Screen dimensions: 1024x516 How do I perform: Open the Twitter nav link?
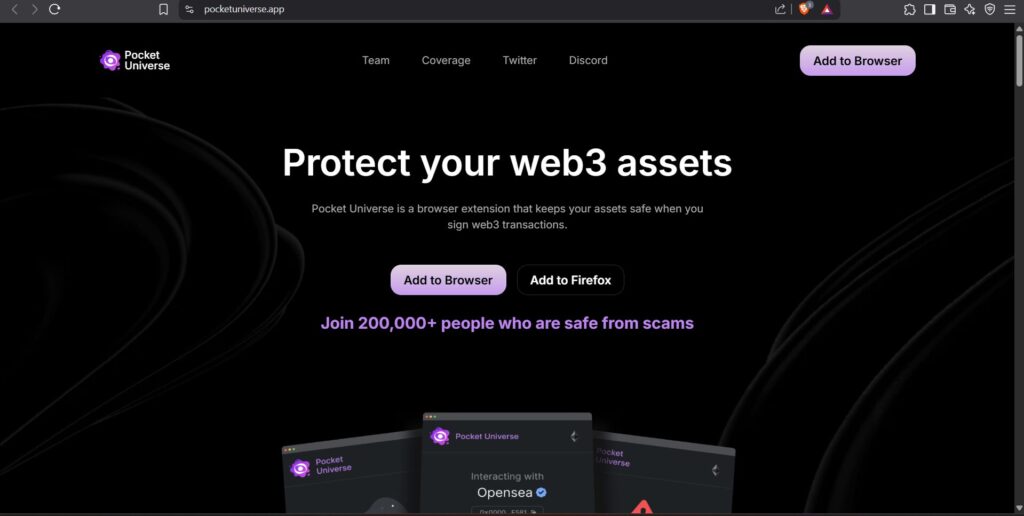point(520,60)
